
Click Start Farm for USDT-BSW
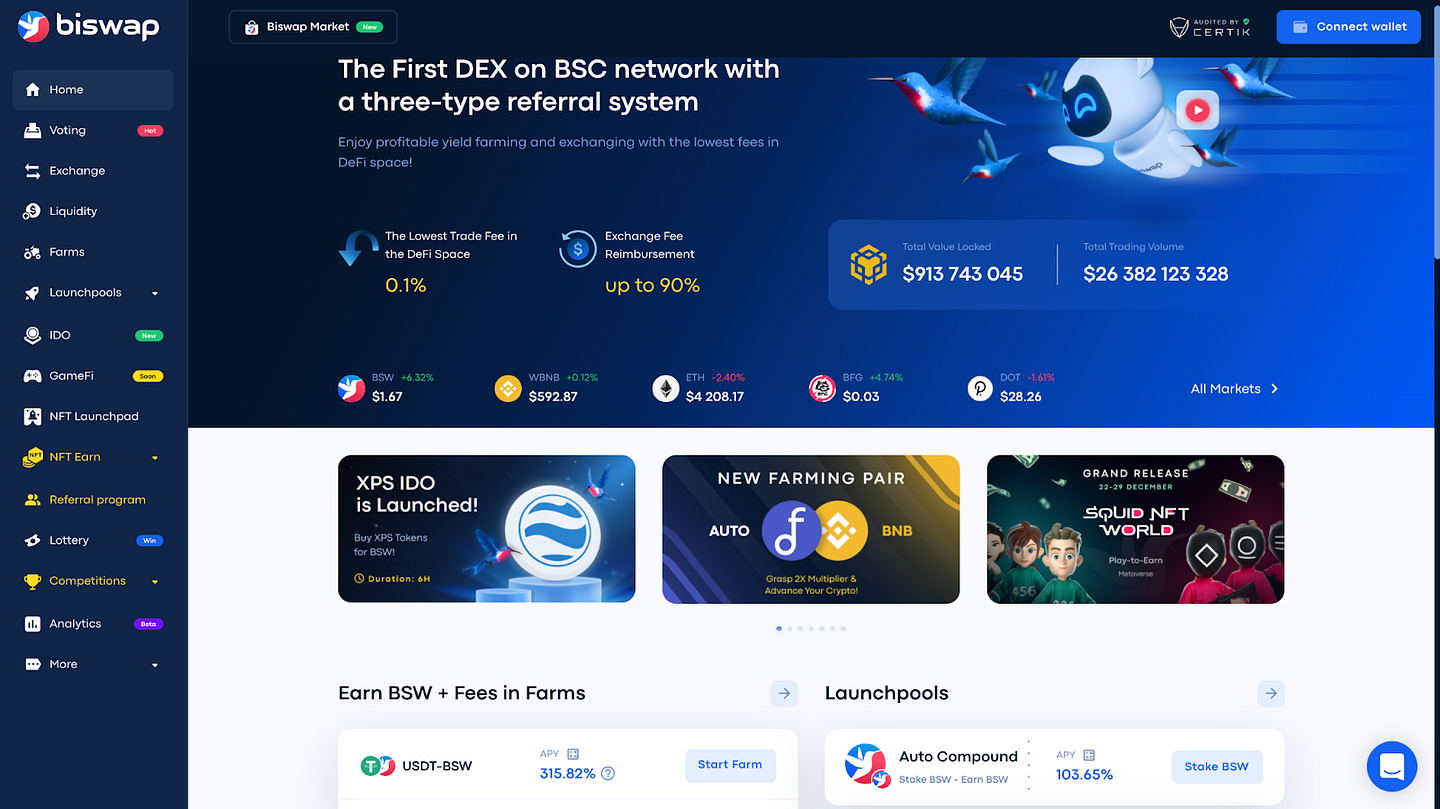click(x=730, y=765)
